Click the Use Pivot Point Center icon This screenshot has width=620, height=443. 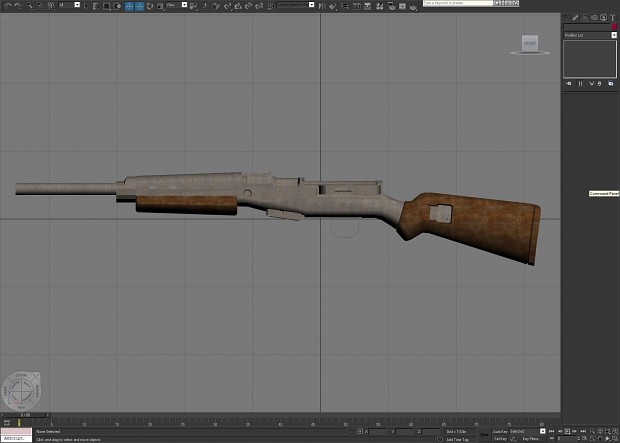pos(193,6)
